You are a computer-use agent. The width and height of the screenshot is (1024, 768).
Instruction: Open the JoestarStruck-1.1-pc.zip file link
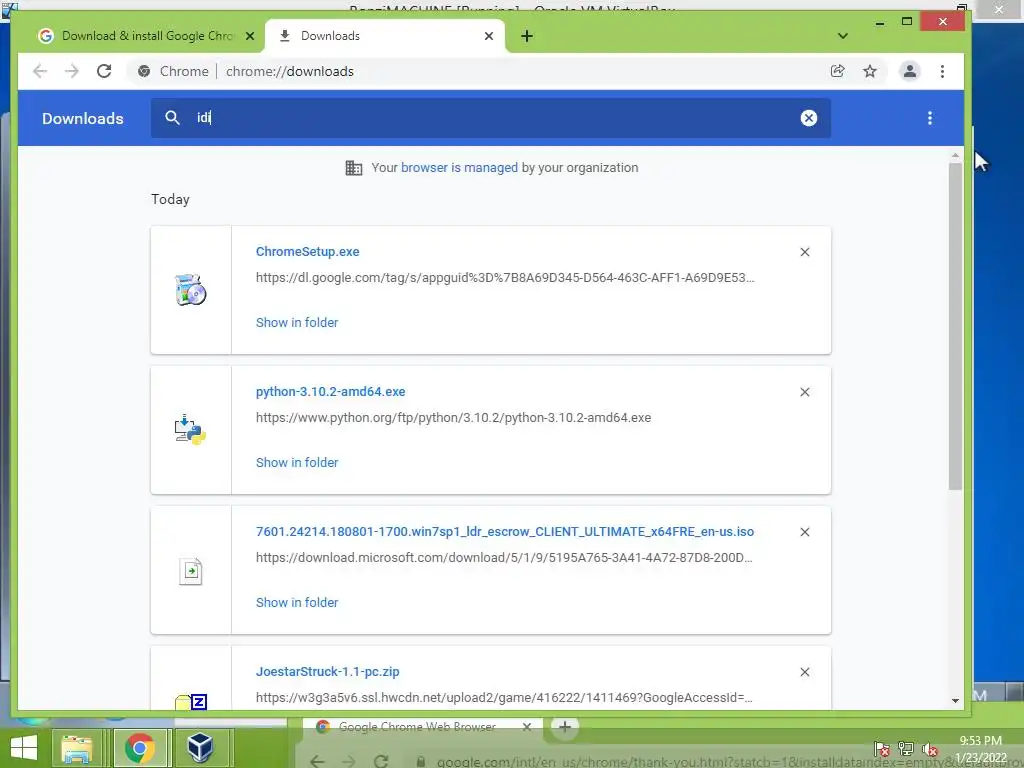point(327,671)
